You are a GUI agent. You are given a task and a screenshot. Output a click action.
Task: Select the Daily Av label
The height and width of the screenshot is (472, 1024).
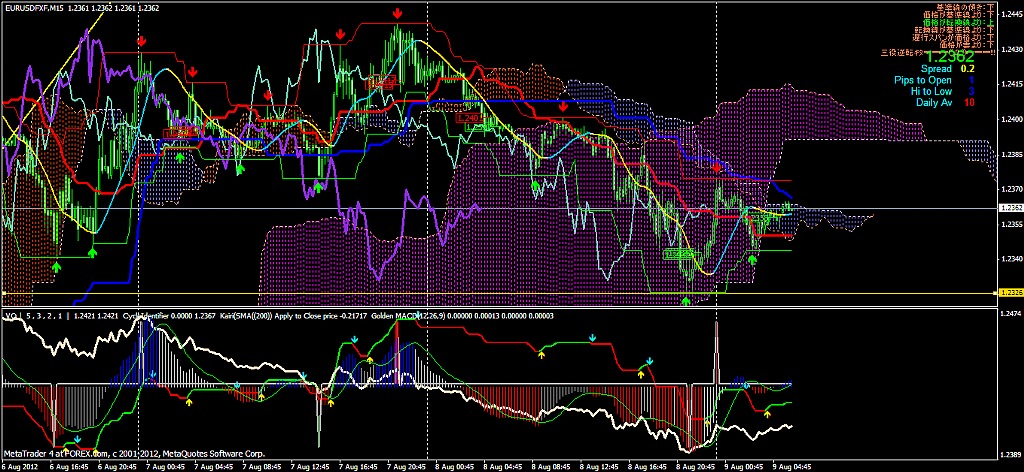pos(932,102)
